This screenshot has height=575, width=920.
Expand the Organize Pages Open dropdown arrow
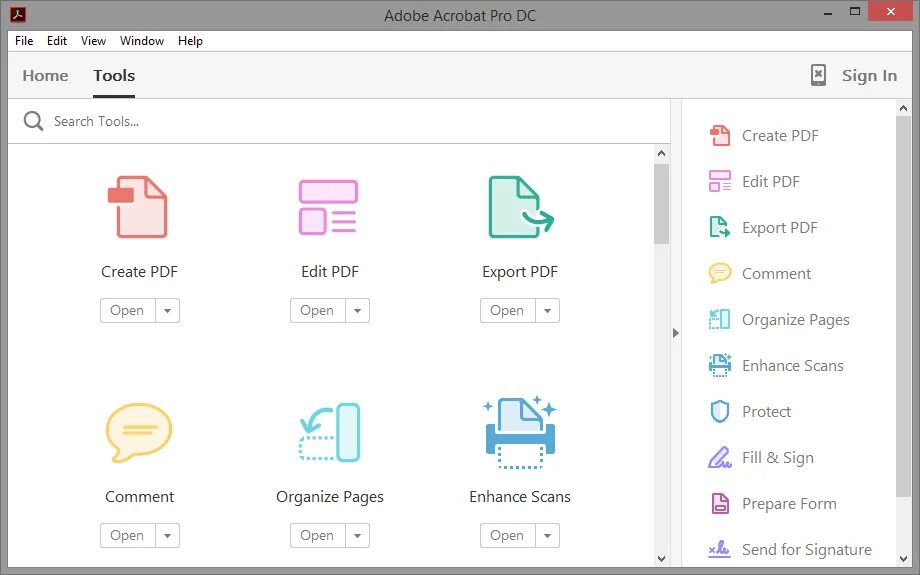pos(358,536)
